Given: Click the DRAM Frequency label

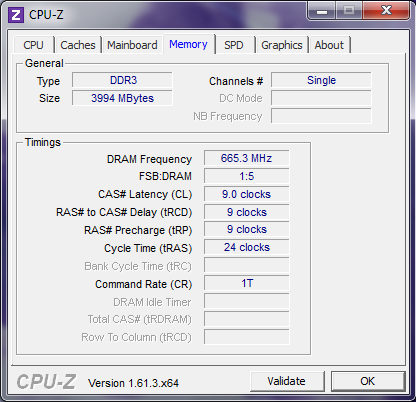Looking at the screenshot, I should point(149,159).
